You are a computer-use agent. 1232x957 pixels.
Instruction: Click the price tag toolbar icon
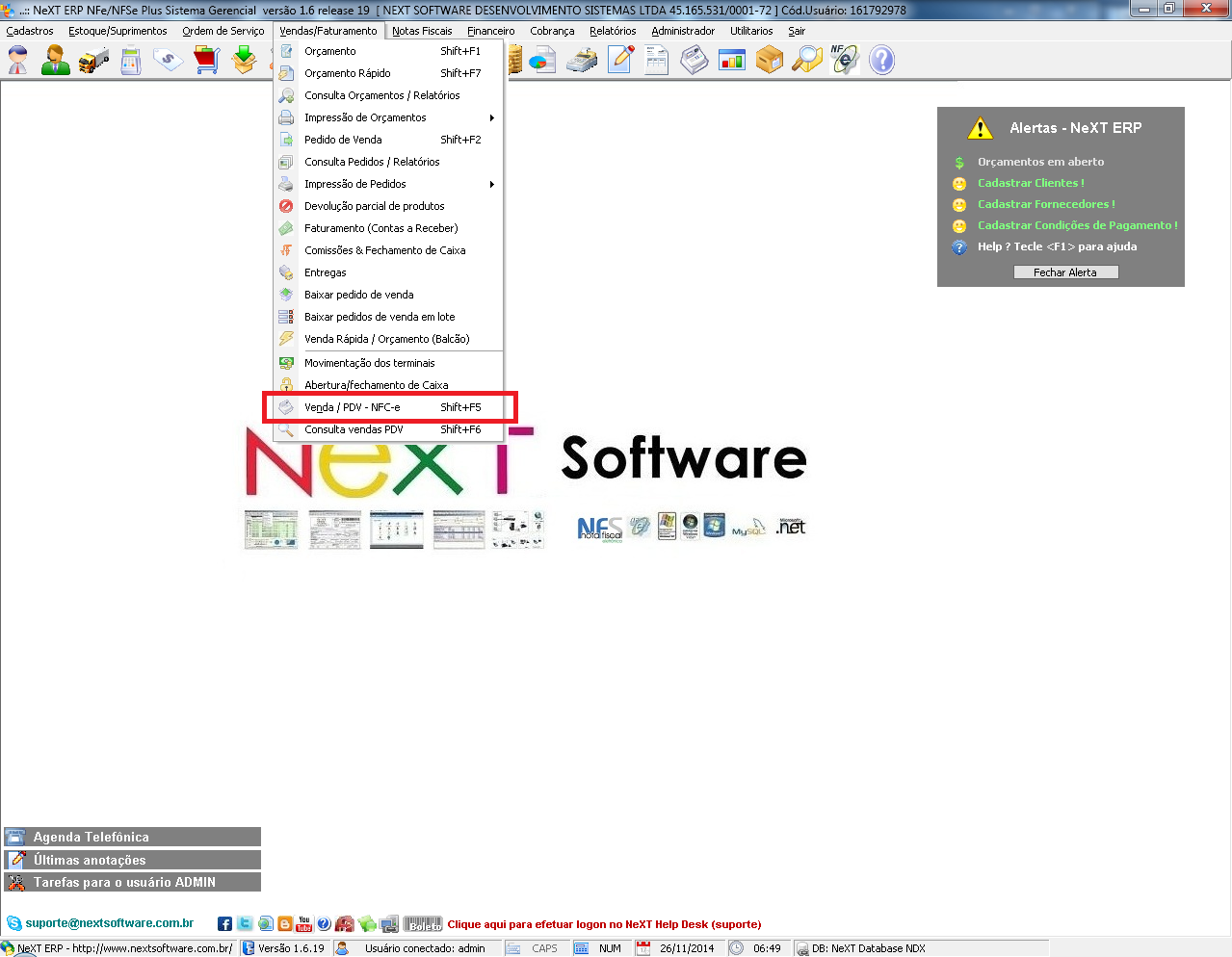click(168, 61)
